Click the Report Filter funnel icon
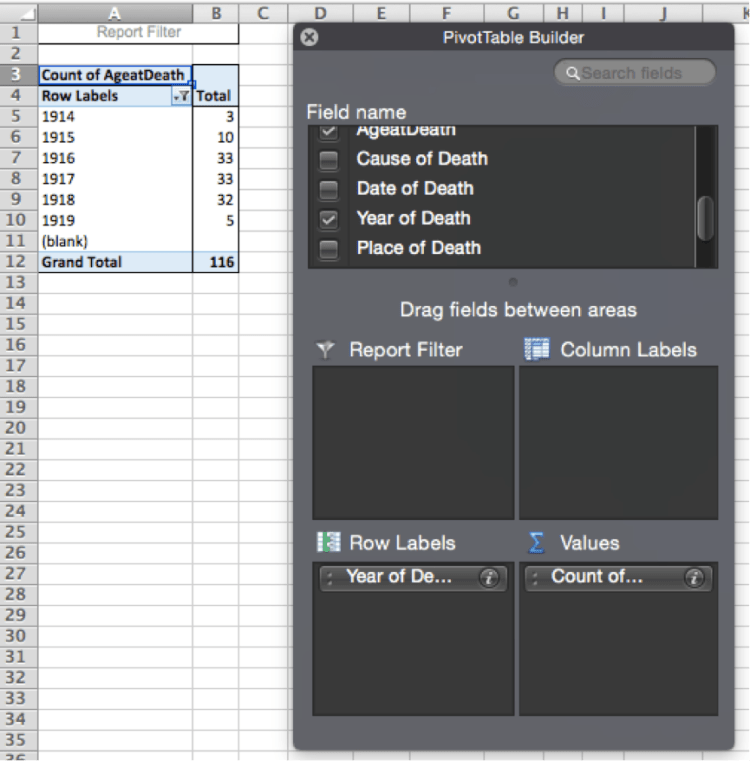This screenshot has height=761, width=750. tap(325, 350)
